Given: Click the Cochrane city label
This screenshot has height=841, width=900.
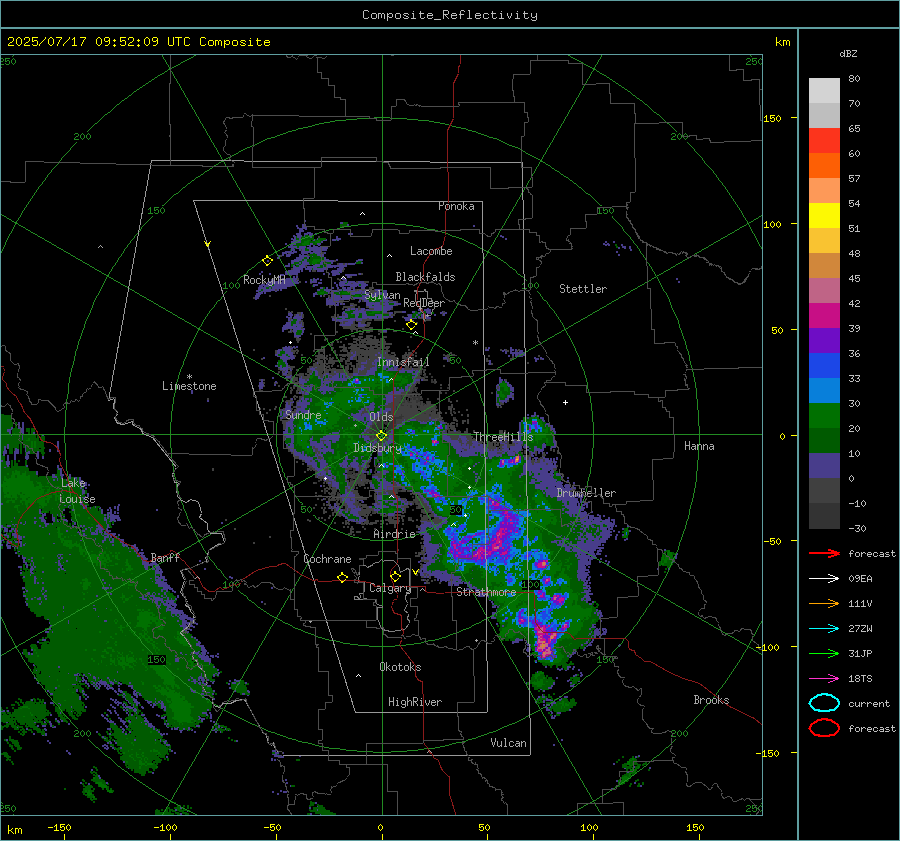Looking at the screenshot, I should pos(327,559).
